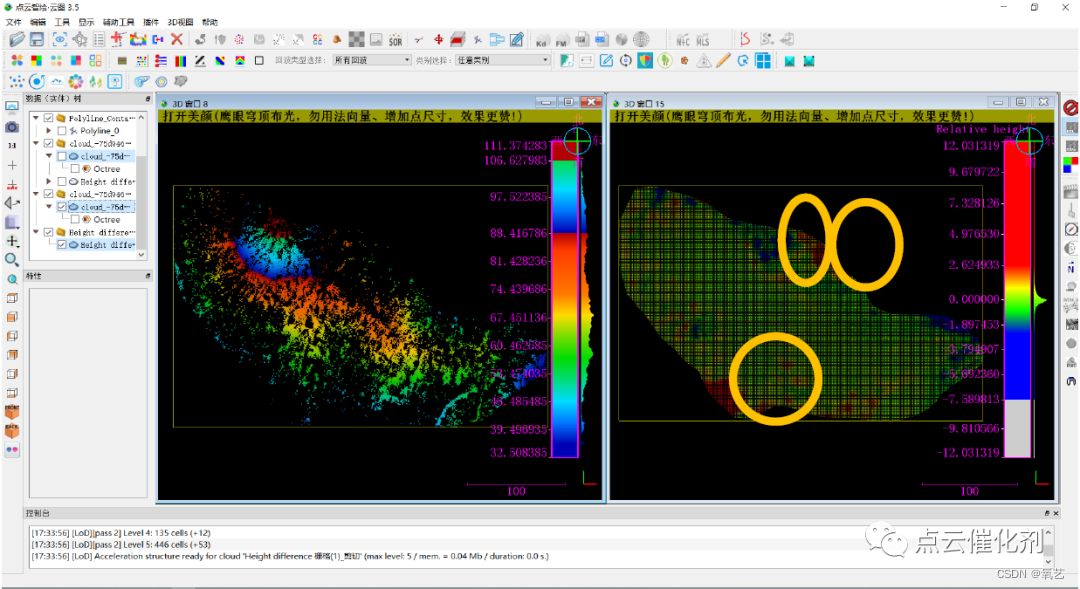Click the blue pencil edit icon

tap(606, 61)
